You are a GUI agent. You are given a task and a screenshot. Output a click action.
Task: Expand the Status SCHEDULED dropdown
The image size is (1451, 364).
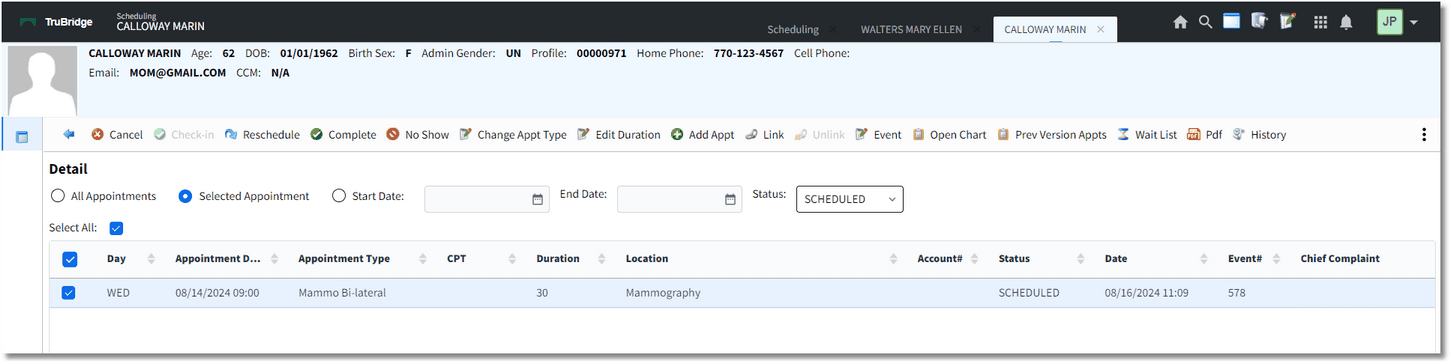pyautogui.click(x=849, y=199)
